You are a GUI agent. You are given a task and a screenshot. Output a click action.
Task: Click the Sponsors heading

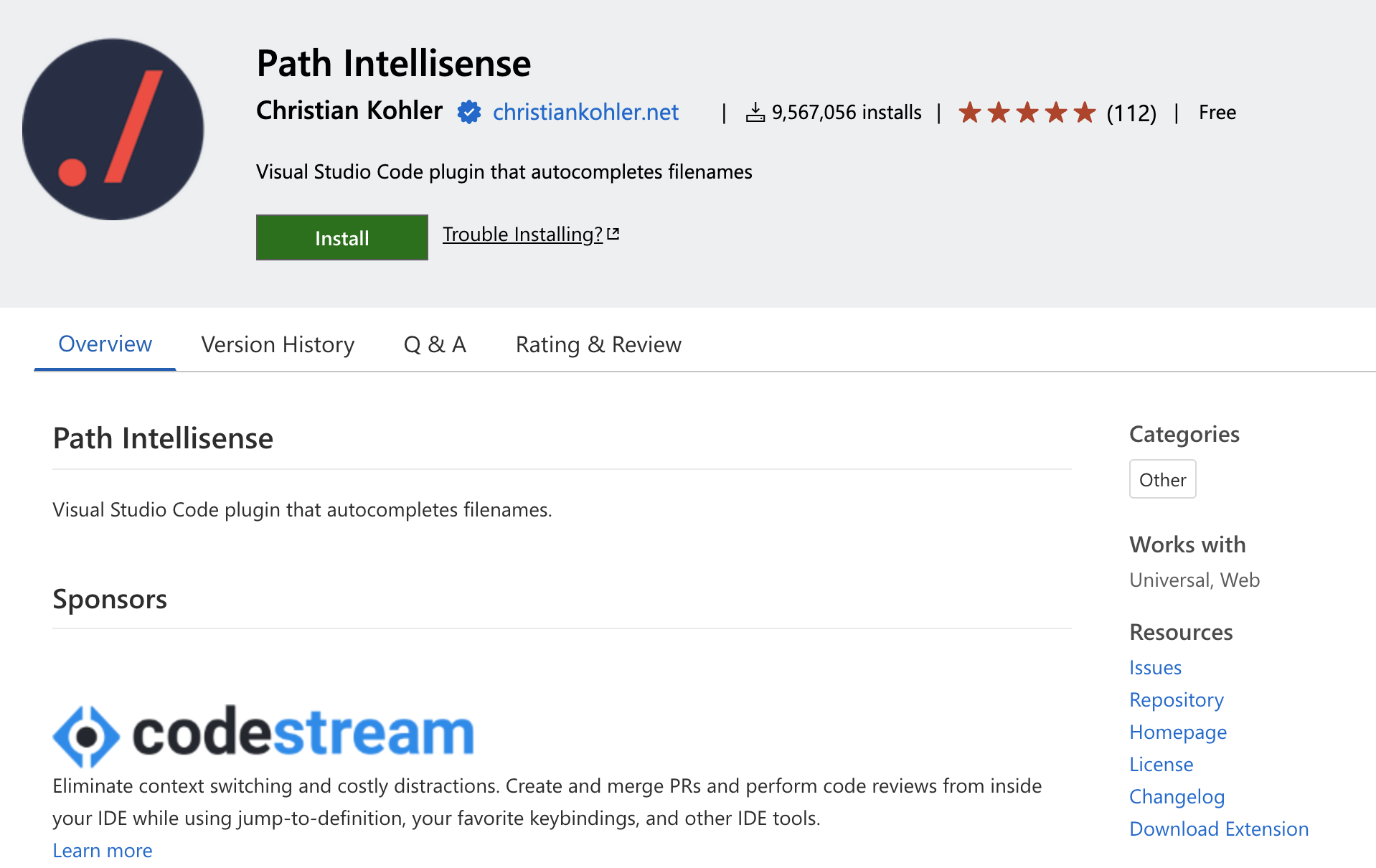click(x=110, y=599)
